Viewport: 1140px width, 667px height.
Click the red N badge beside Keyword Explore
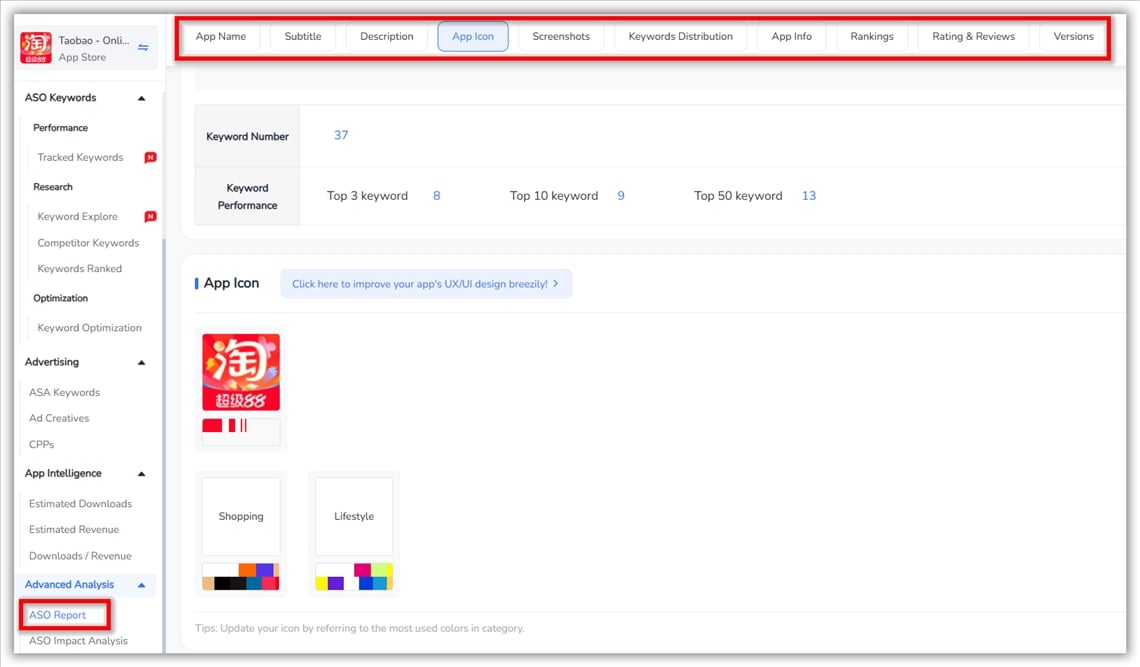point(150,217)
